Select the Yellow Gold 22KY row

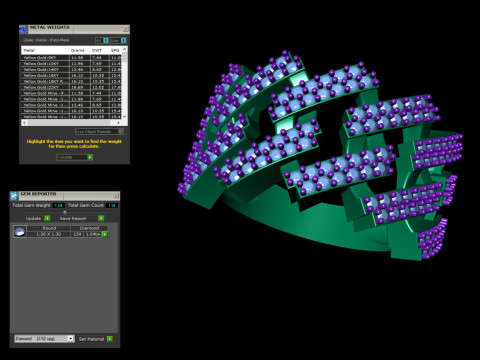(72, 87)
